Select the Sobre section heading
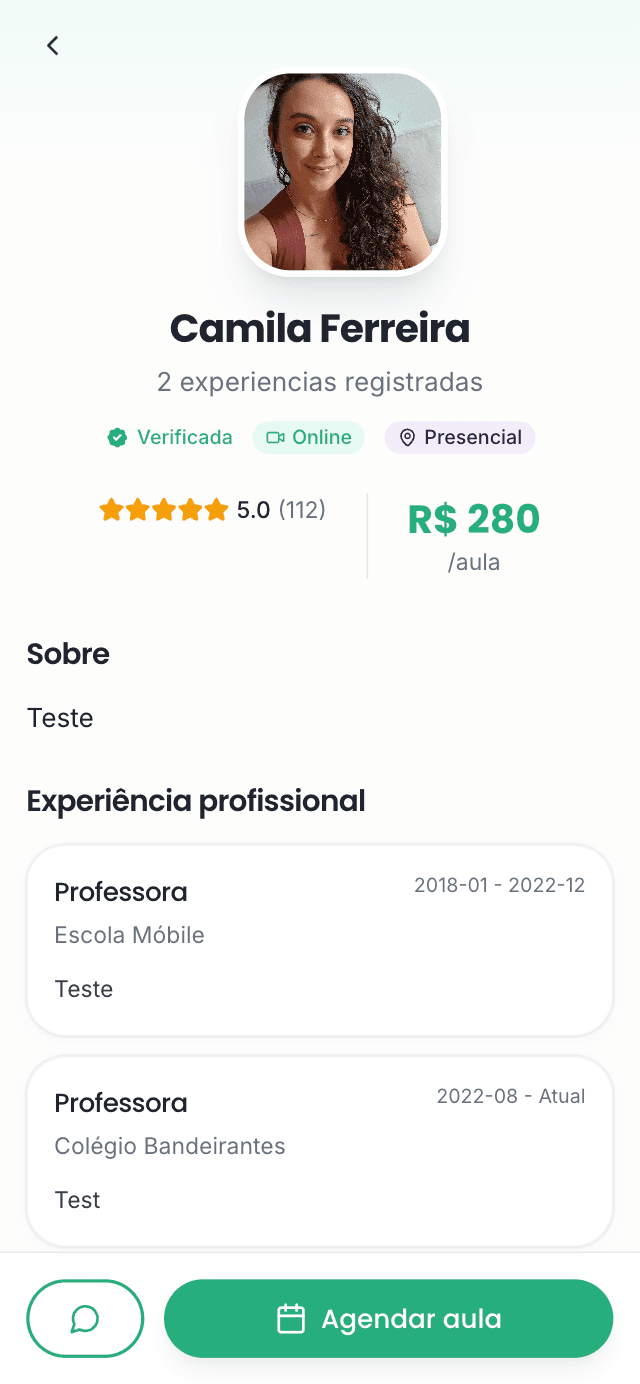The image size is (640, 1384). [x=67, y=654]
